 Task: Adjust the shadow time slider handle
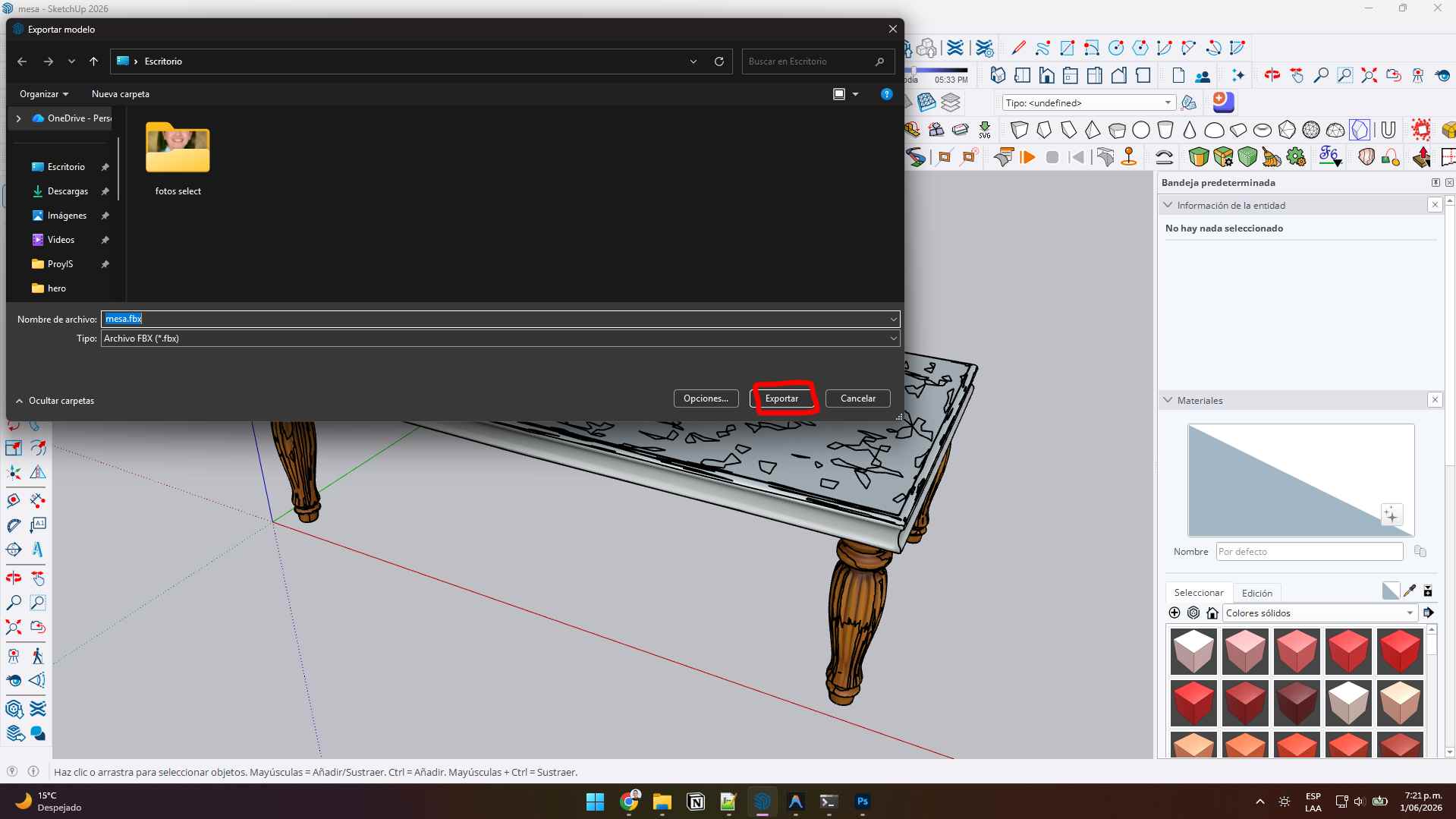coord(914,71)
